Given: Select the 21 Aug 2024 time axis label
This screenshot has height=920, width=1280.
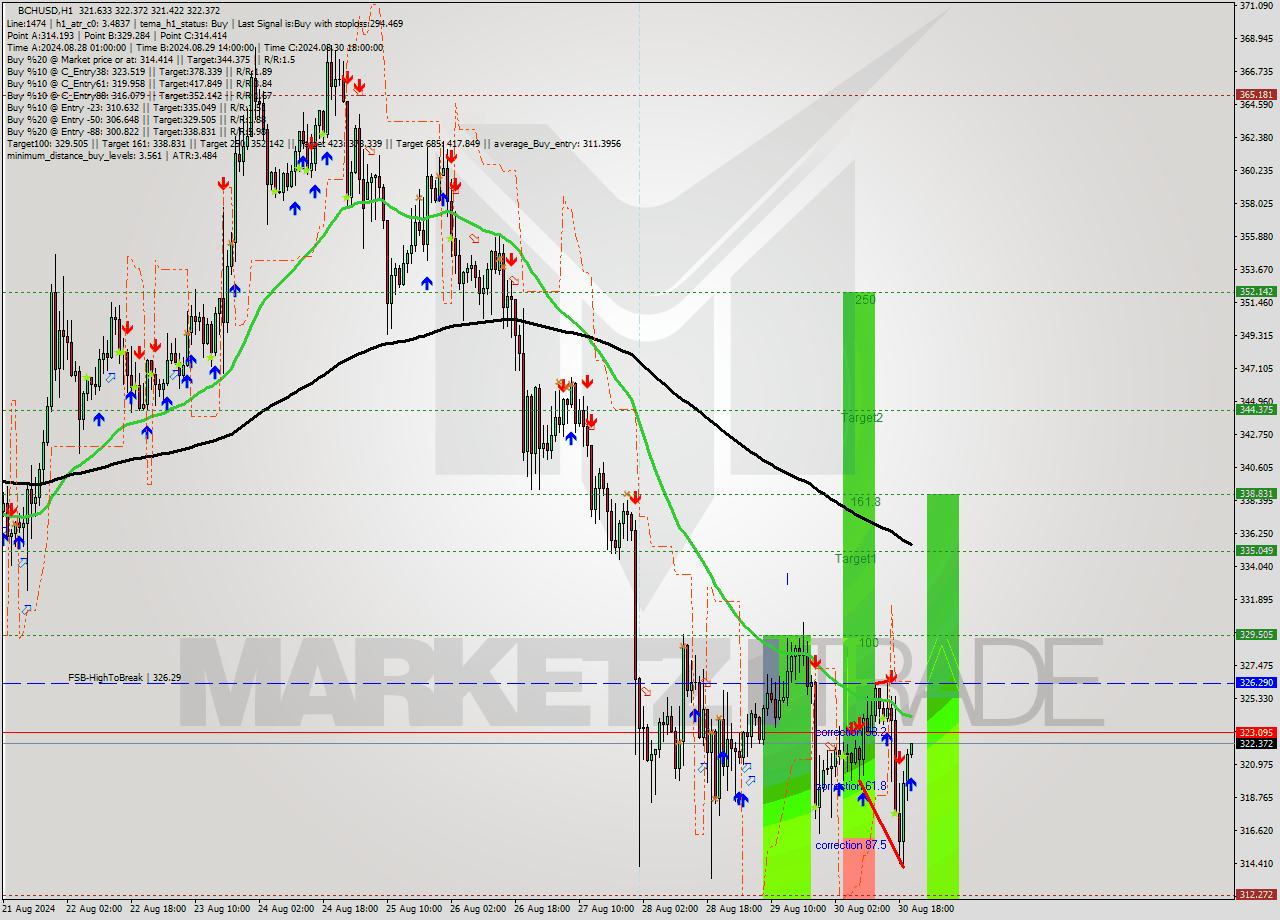Looking at the screenshot, I should pyautogui.click(x=27, y=909).
